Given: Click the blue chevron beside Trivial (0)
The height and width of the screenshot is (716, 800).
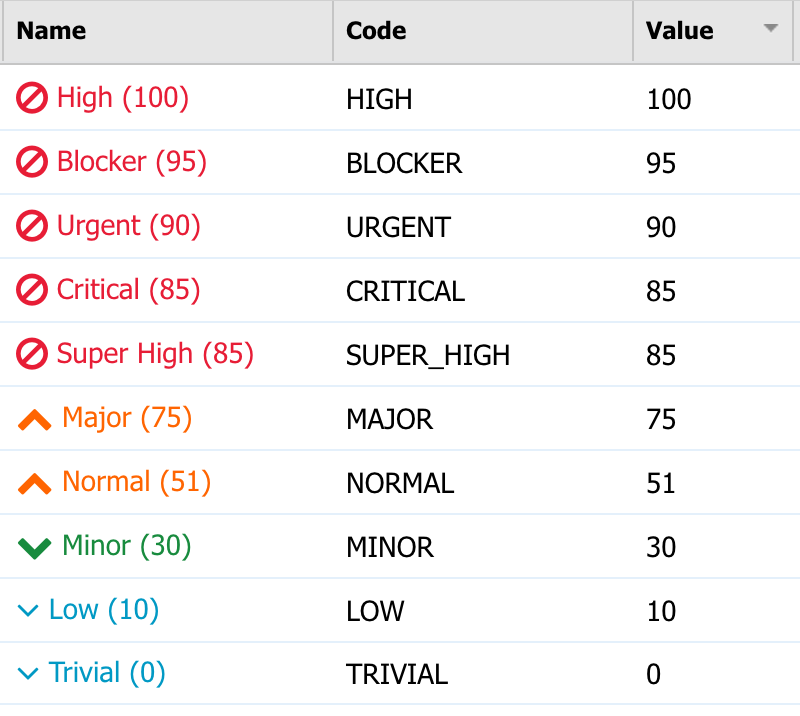Looking at the screenshot, I should pos(28,674).
